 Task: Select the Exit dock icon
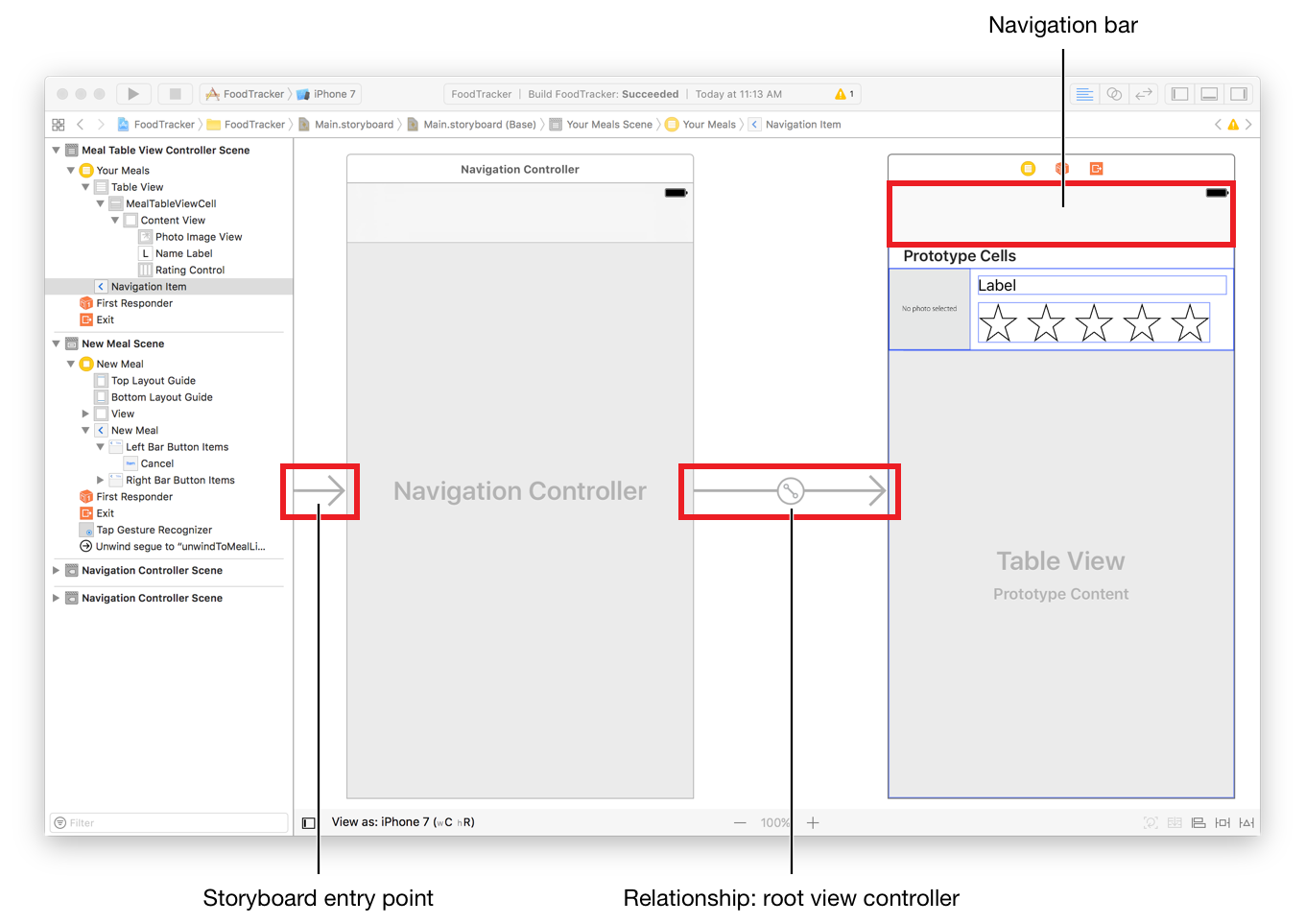click(1097, 169)
